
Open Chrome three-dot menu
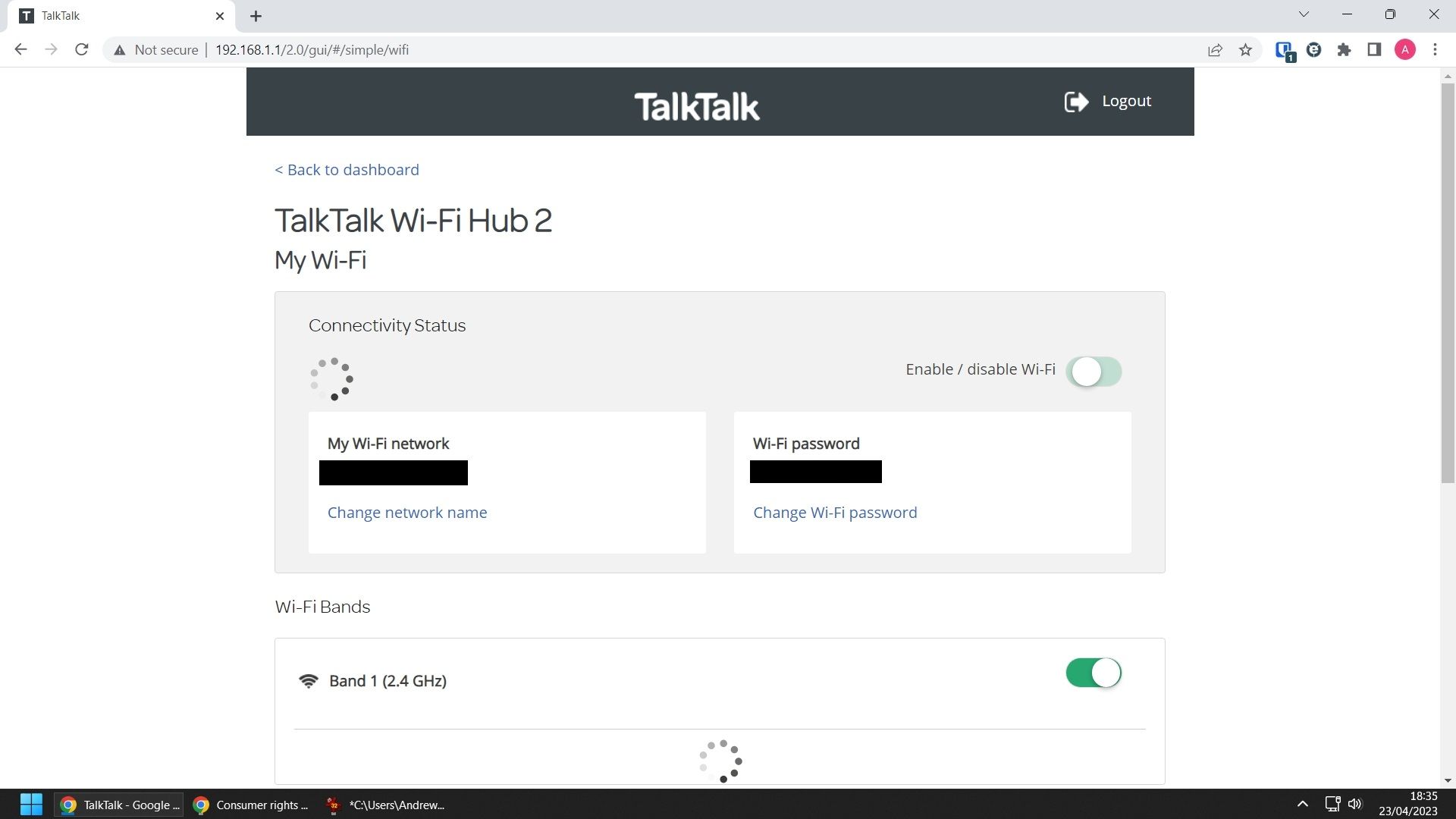coord(1435,50)
